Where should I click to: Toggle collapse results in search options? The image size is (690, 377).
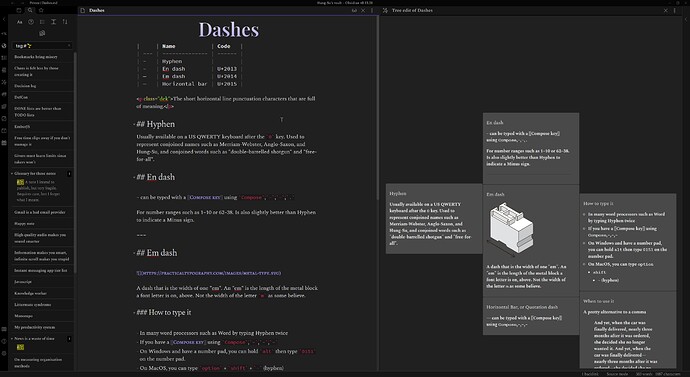(42, 22)
